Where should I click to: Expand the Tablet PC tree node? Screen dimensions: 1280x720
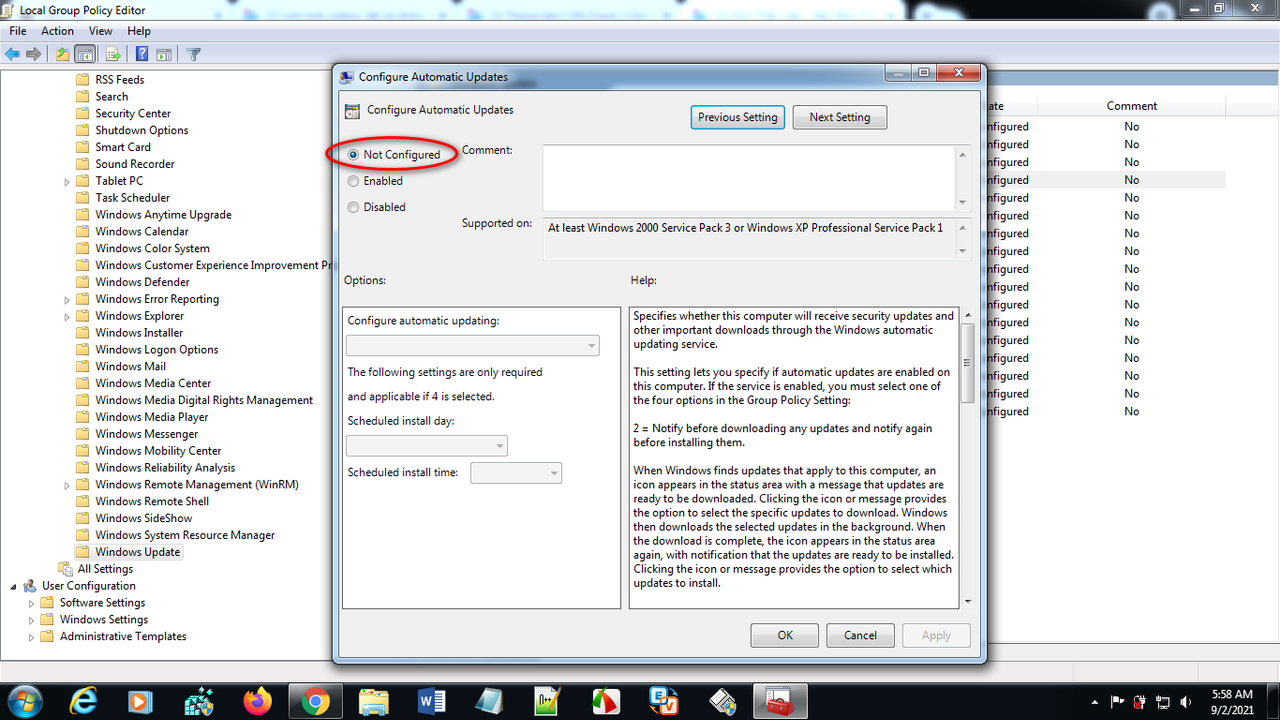67,181
